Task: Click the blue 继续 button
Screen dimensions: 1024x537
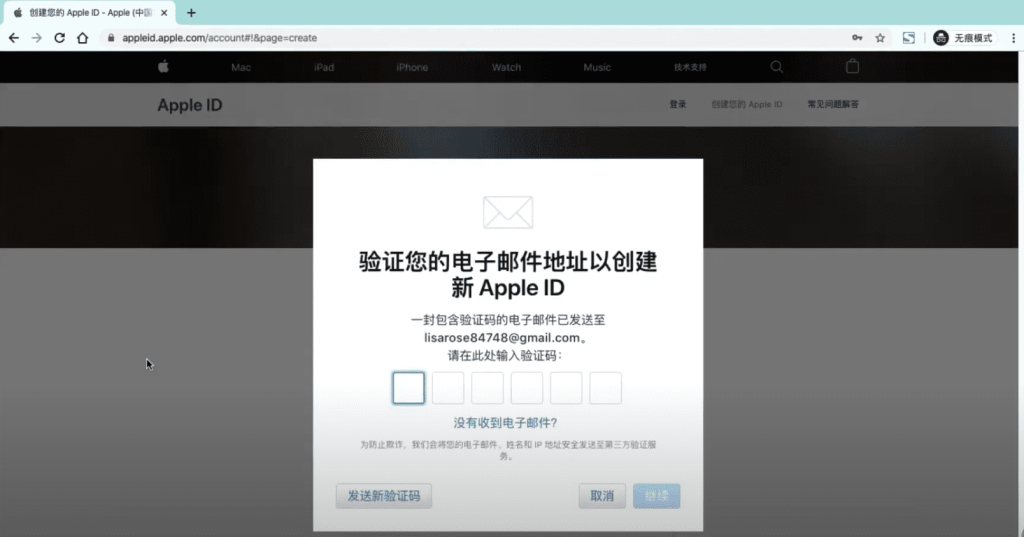Action: click(x=656, y=496)
